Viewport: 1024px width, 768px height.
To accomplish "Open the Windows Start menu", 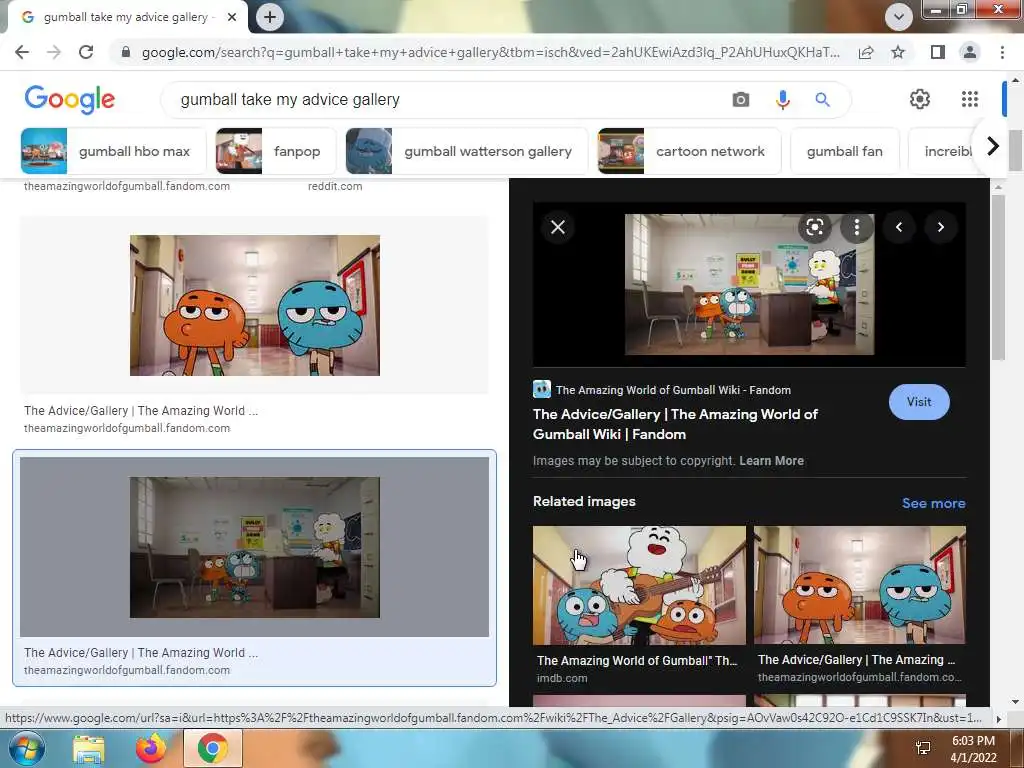I will (x=27, y=748).
